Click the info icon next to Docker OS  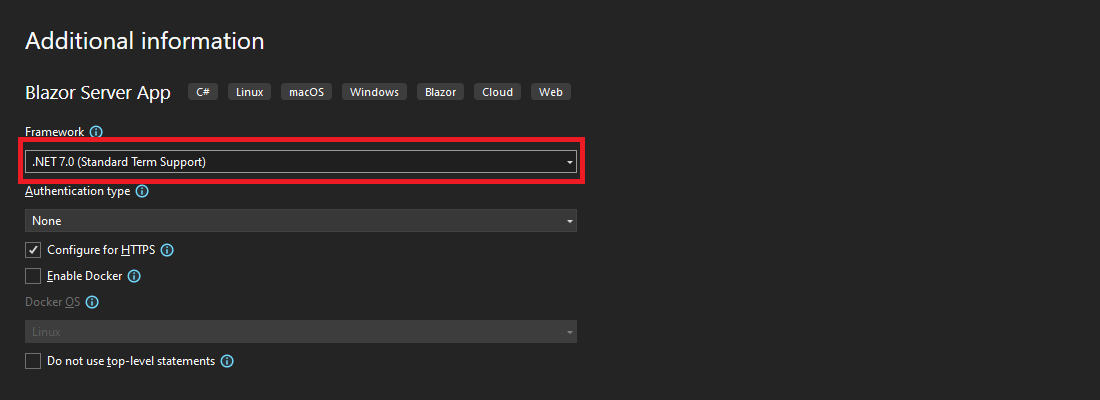click(x=92, y=302)
